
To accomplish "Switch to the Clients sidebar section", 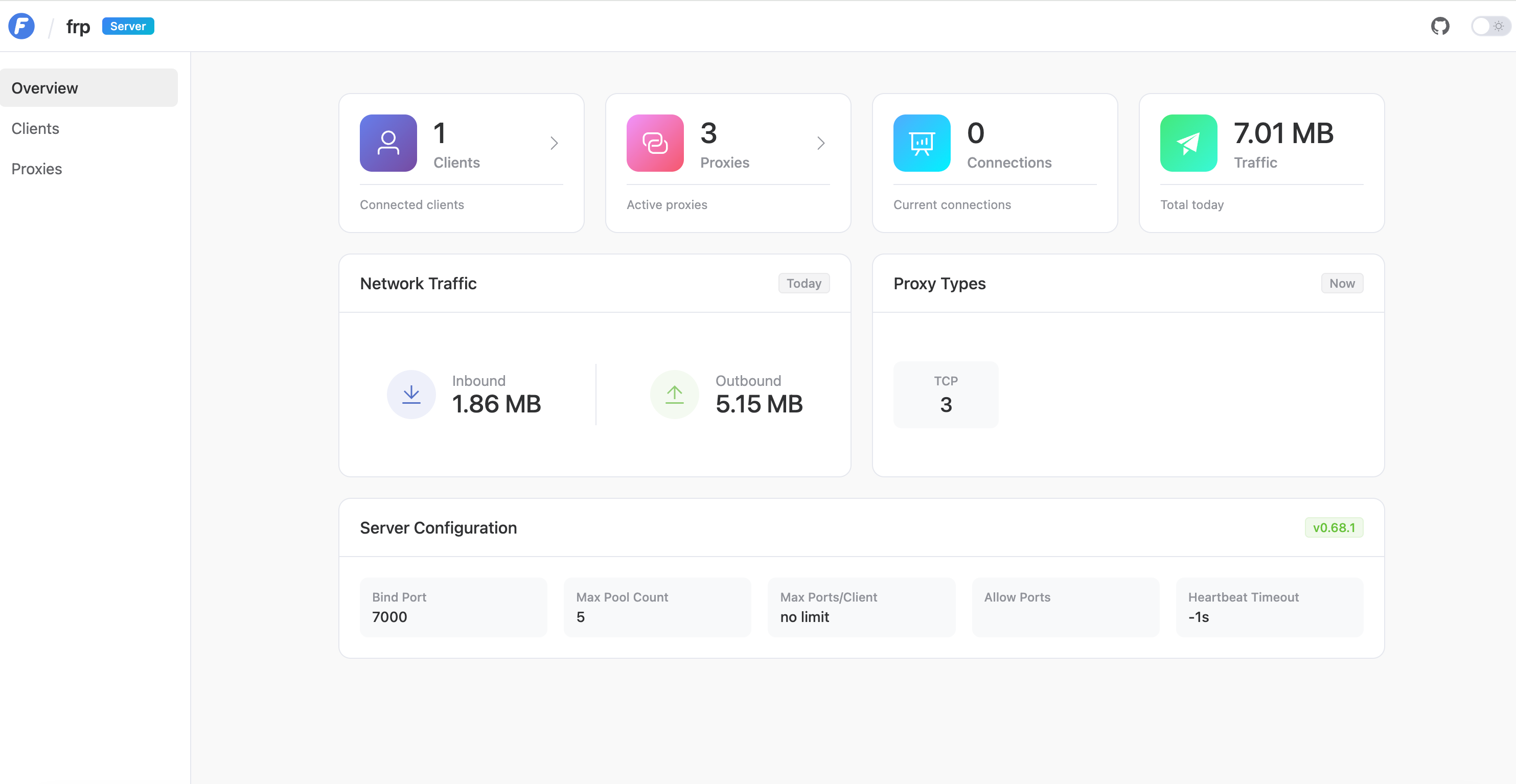I will click(x=35, y=128).
